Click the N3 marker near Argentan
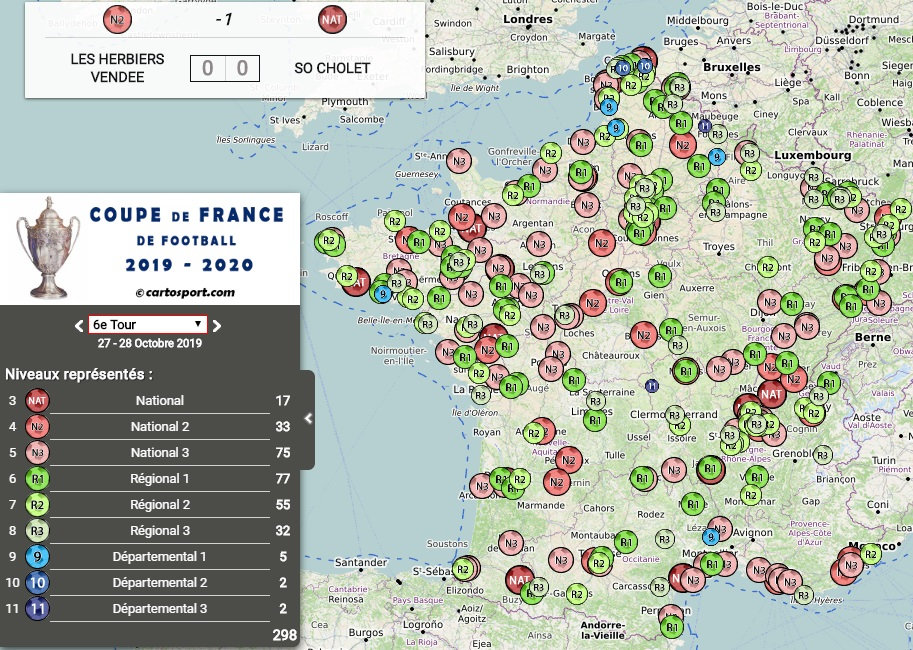Image resolution: width=913 pixels, height=650 pixels. (x=539, y=245)
